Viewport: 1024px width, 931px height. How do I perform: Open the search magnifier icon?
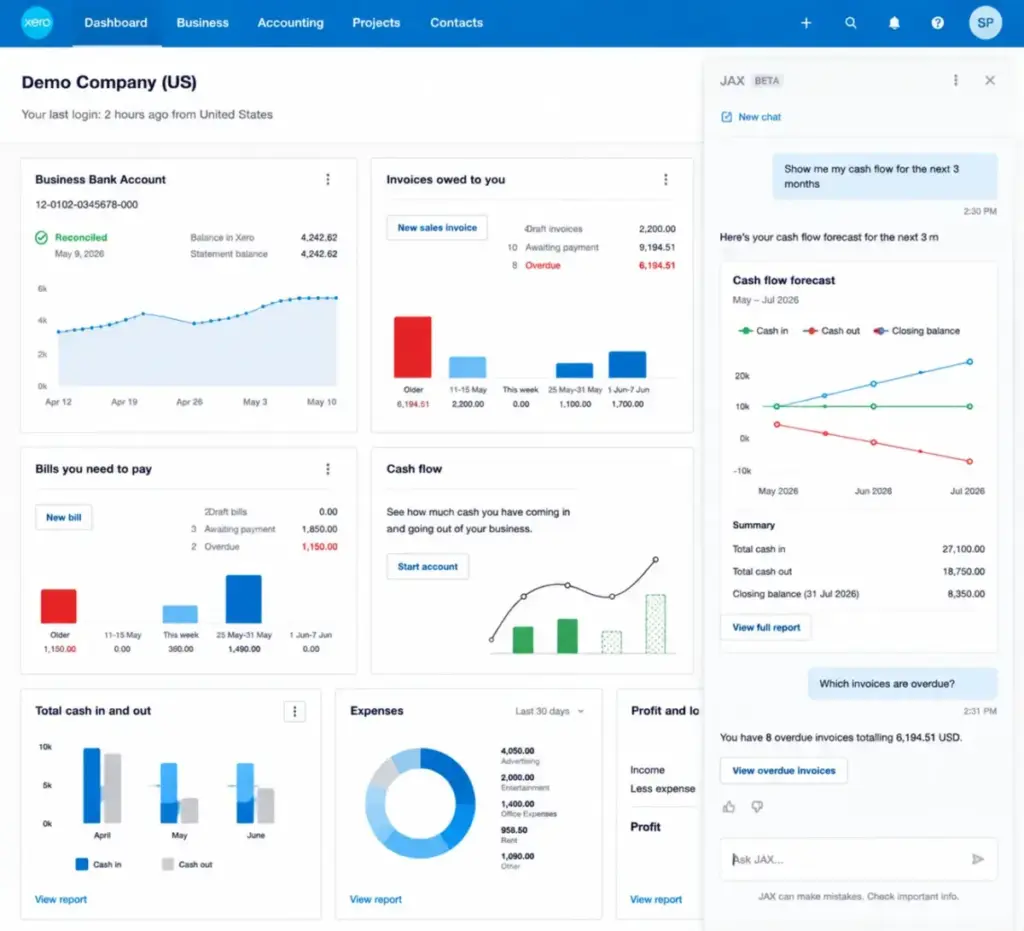coord(850,23)
